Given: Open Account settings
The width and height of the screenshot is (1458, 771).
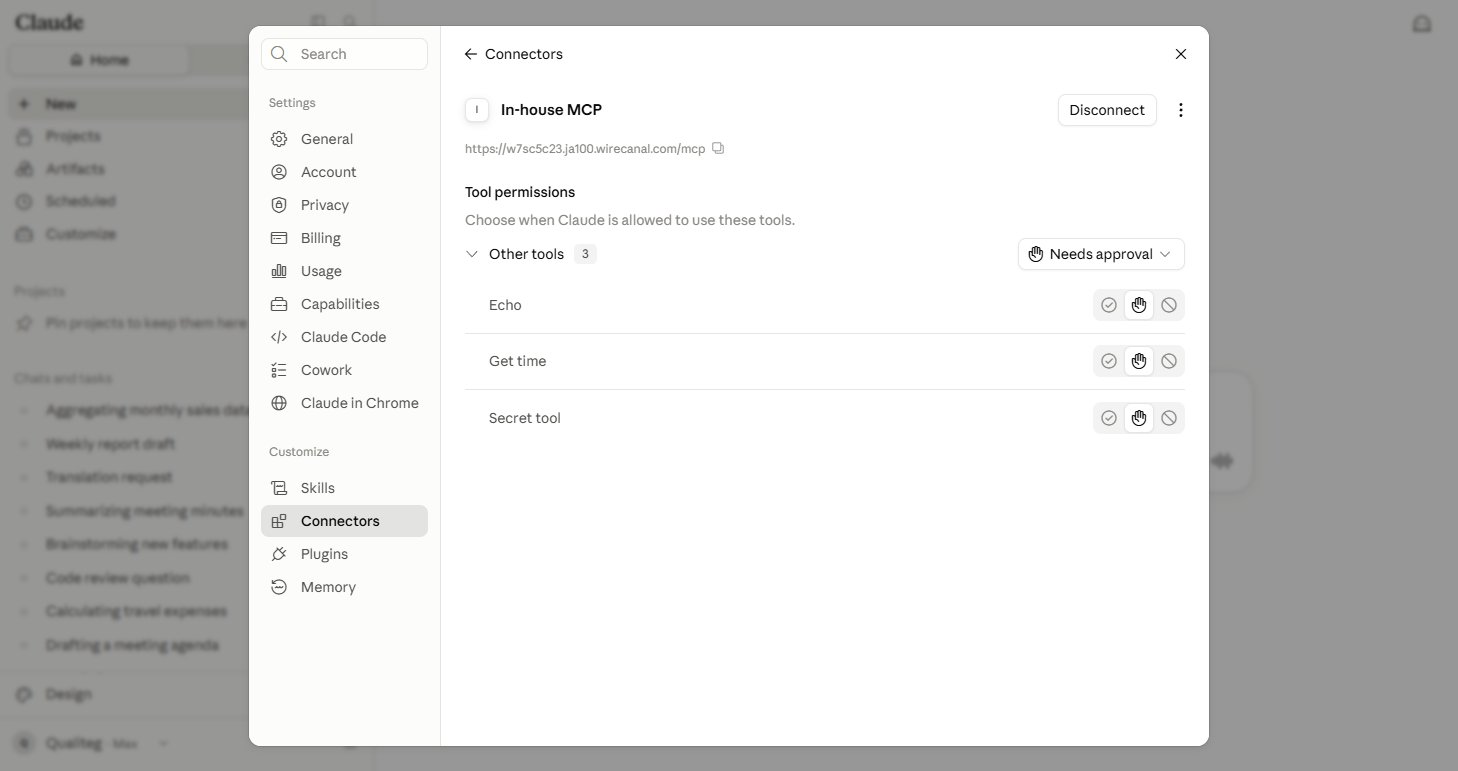Looking at the screenshot, I should [x=344, y=172].
